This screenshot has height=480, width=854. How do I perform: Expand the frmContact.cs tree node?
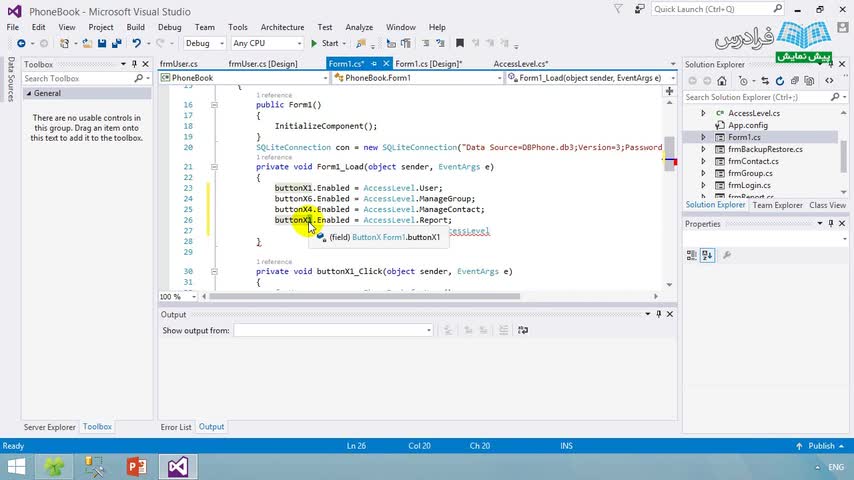(x=703, y=161)
